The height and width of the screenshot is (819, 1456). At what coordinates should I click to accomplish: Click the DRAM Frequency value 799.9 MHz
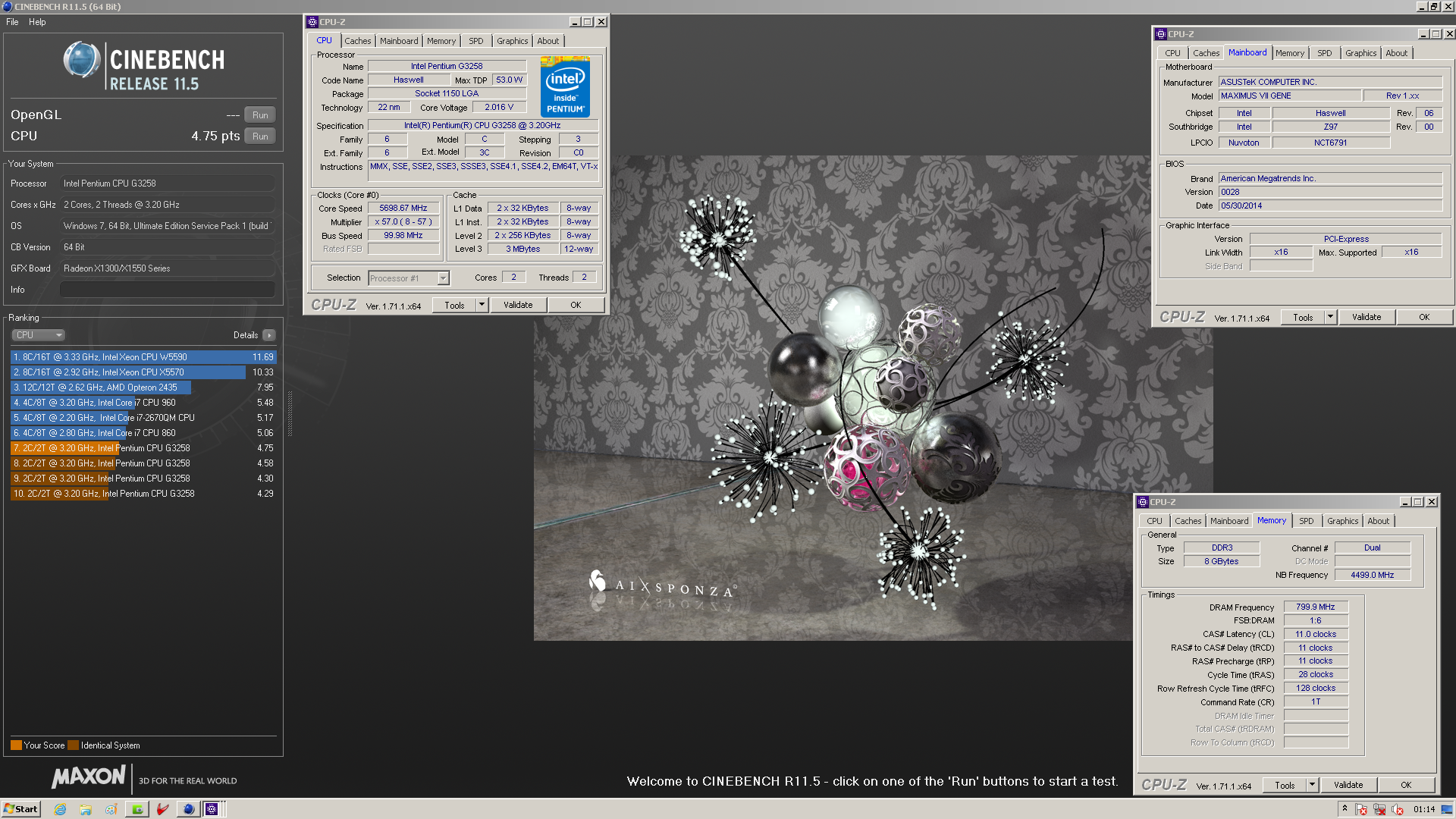[1316, 607]
